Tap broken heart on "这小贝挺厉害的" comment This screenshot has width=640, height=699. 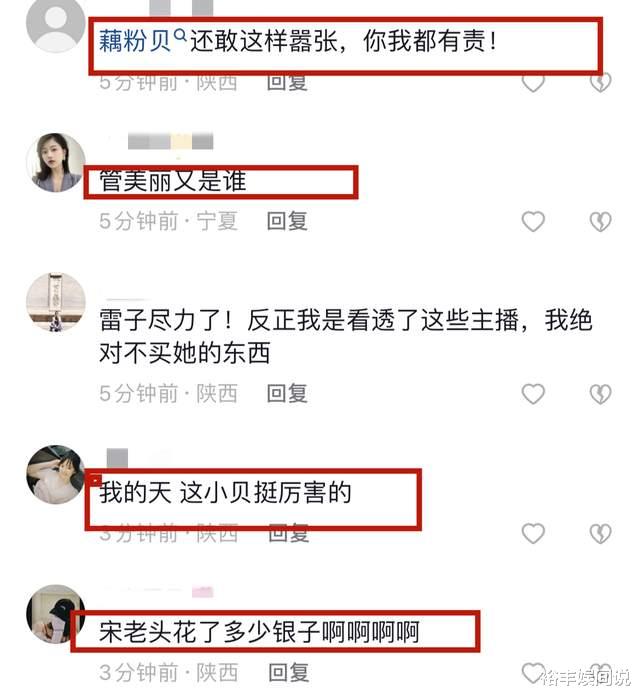click(x=600, y=534)
